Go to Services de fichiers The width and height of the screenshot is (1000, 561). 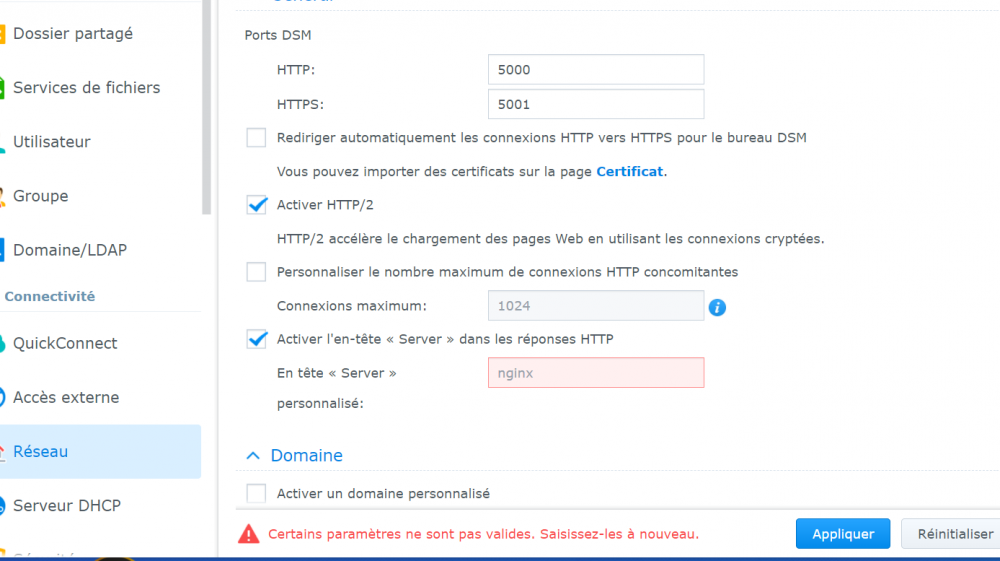point(86,88)
